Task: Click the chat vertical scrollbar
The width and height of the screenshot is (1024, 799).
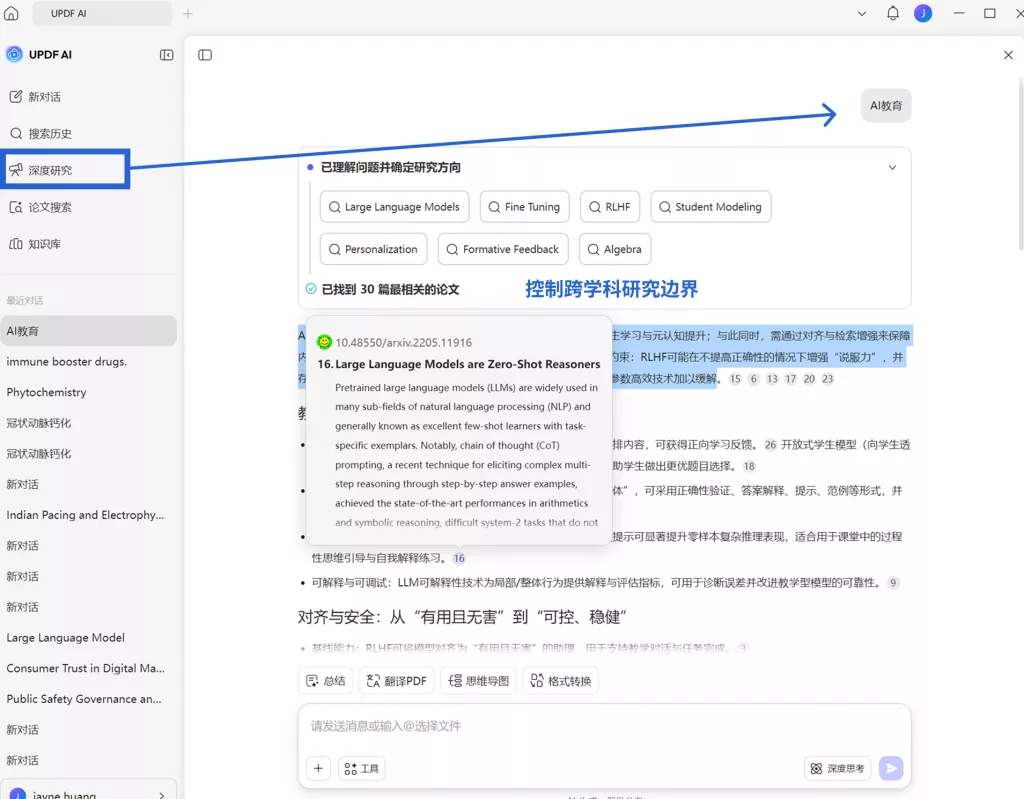Action: click(1020, 163)
